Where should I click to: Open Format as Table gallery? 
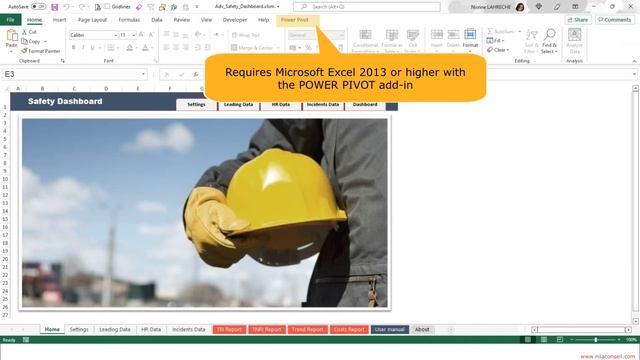[x=392, y=41]
